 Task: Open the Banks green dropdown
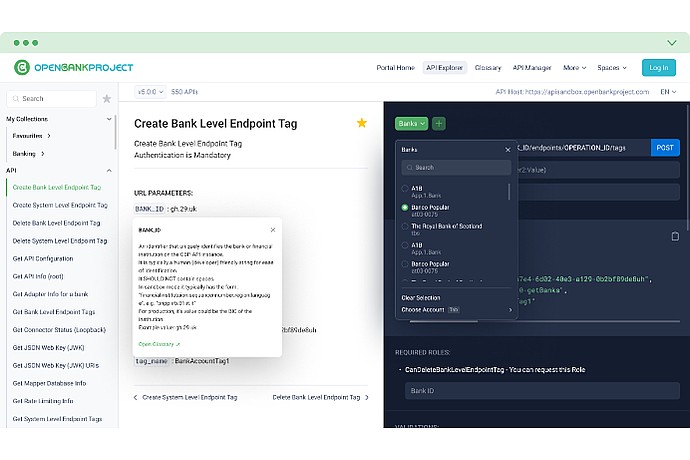coord(411,124)
